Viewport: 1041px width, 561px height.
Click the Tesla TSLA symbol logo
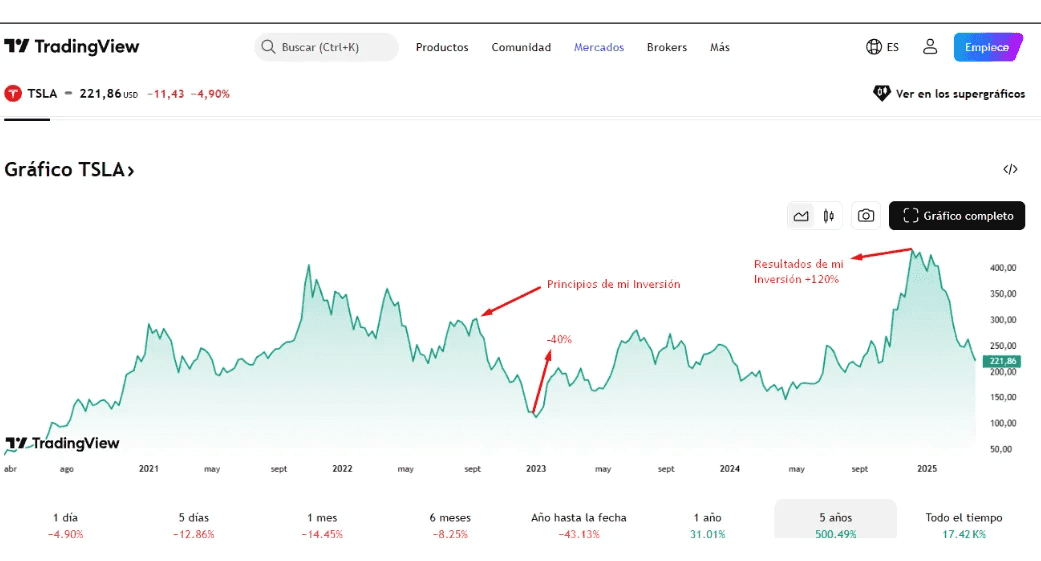click(x=13, y=94)
